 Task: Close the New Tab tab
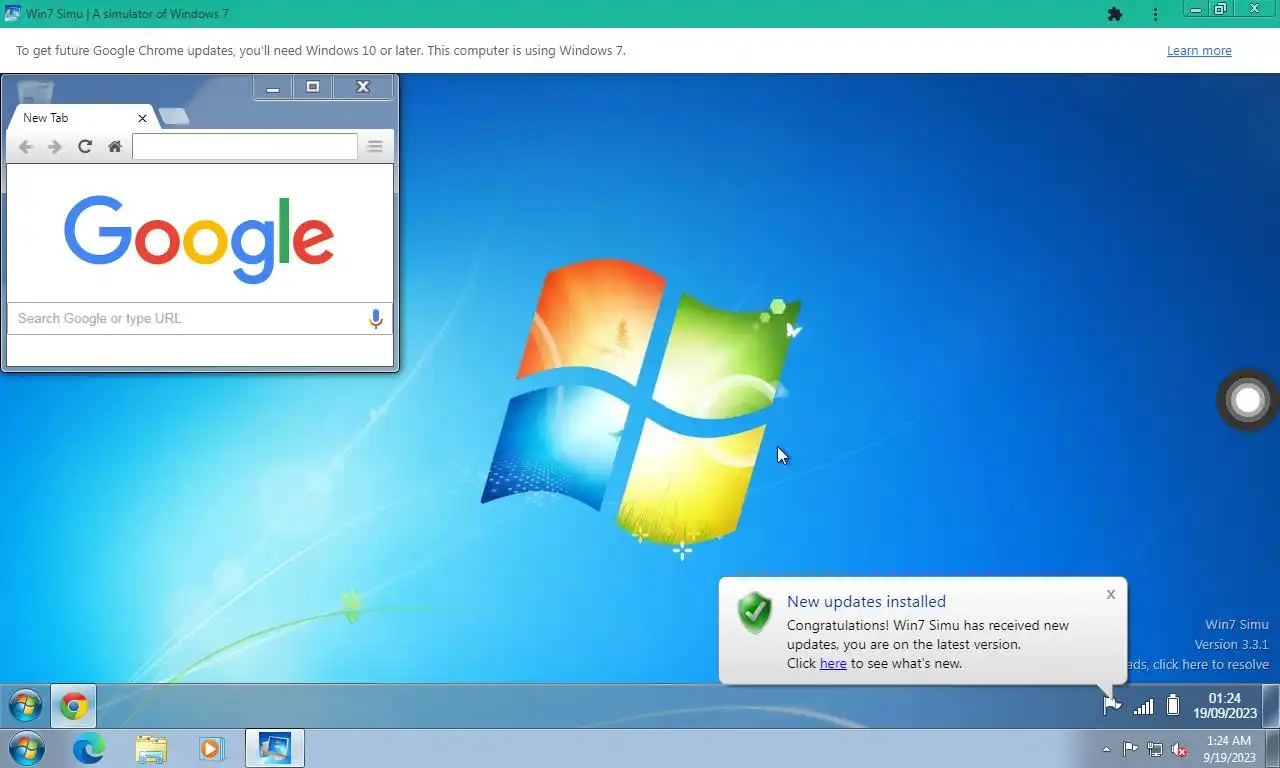tap(142, 118)
